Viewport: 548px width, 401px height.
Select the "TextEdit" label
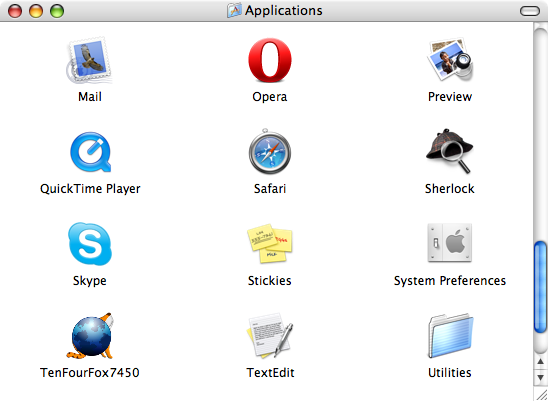(270, 373)
